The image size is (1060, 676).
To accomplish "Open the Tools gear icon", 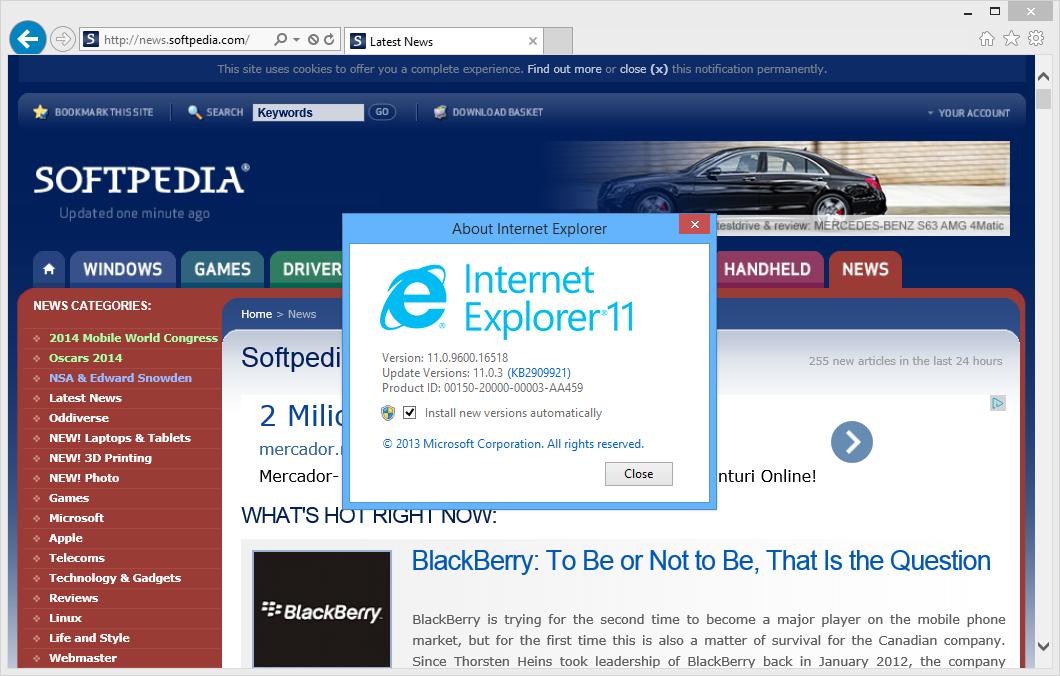I will coord(1036,39).
